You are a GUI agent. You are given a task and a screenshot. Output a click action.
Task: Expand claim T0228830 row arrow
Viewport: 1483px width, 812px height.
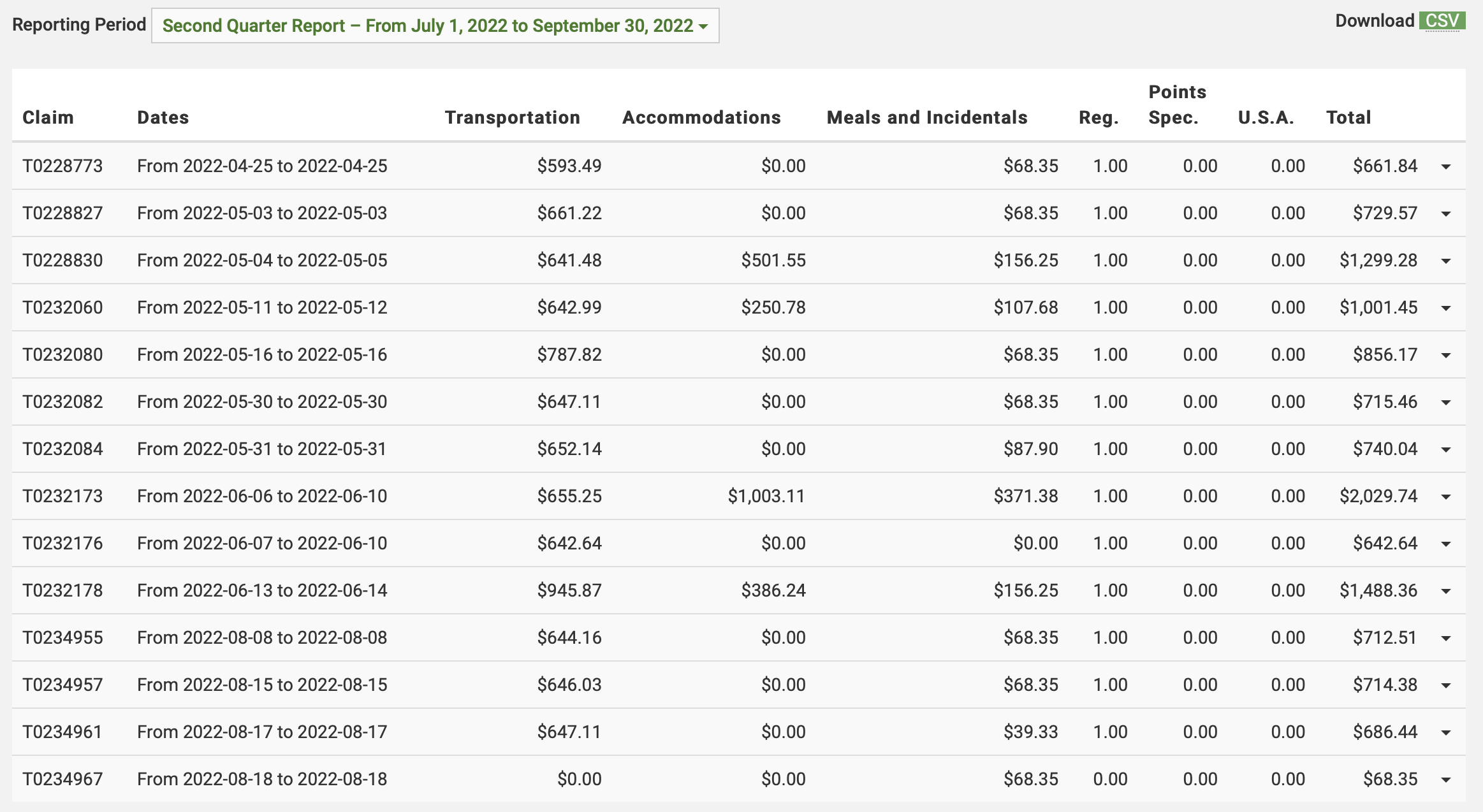1445,261
